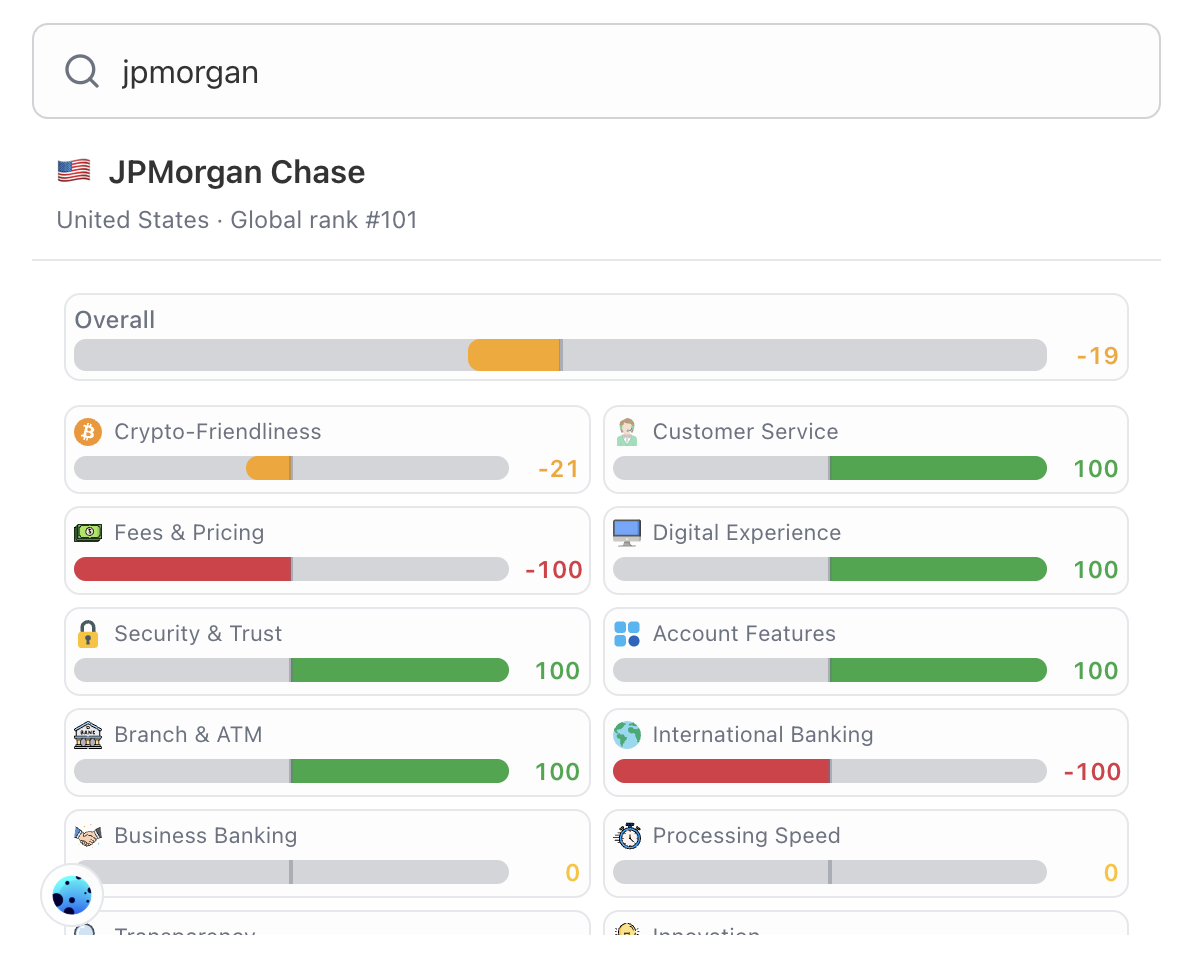Image resolution: width=1184 pixels, height=972 pixels.
Task: Click the Processing Speed label
Action: tap(746, 835)
